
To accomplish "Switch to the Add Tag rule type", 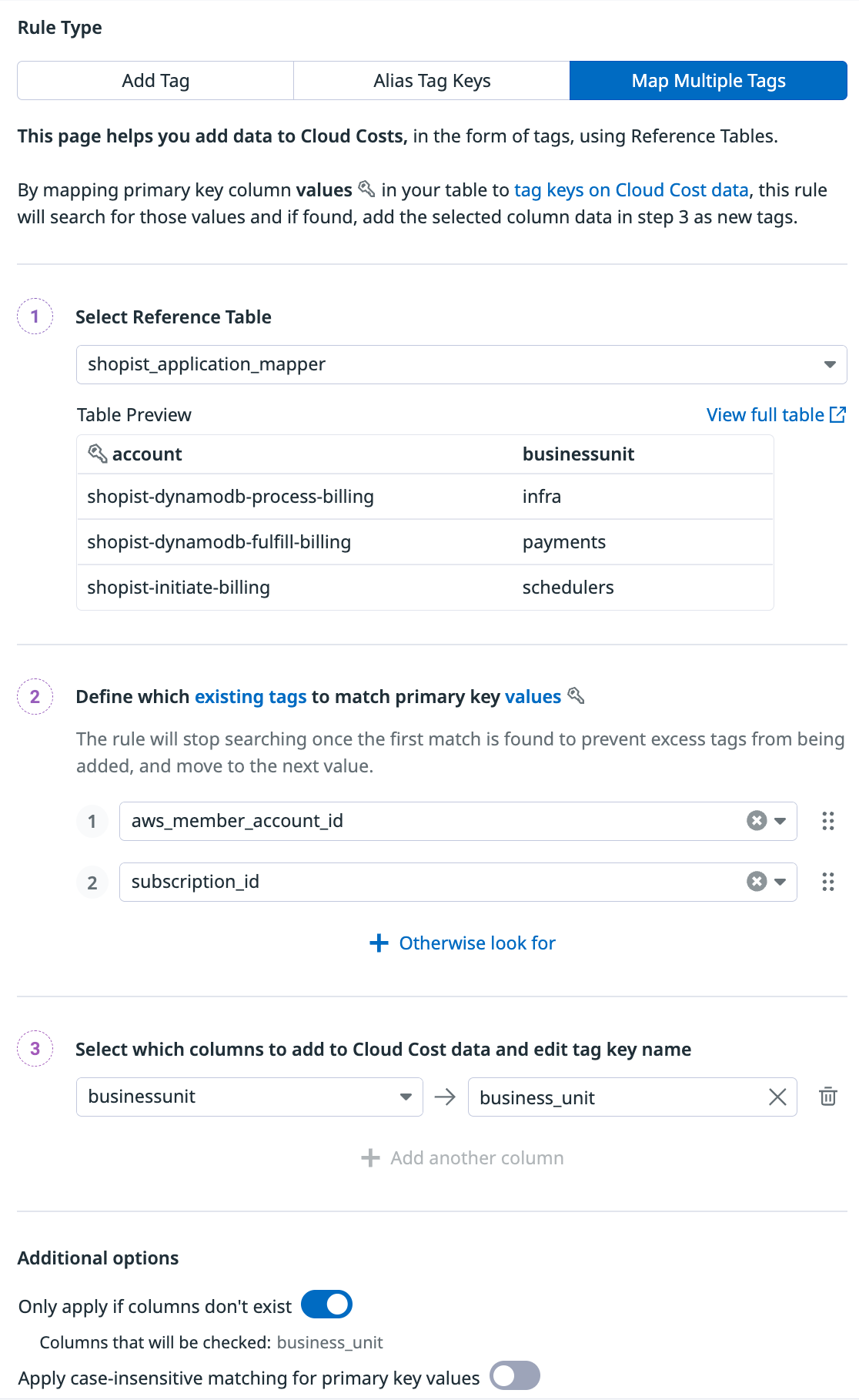I will pos(155,81).
